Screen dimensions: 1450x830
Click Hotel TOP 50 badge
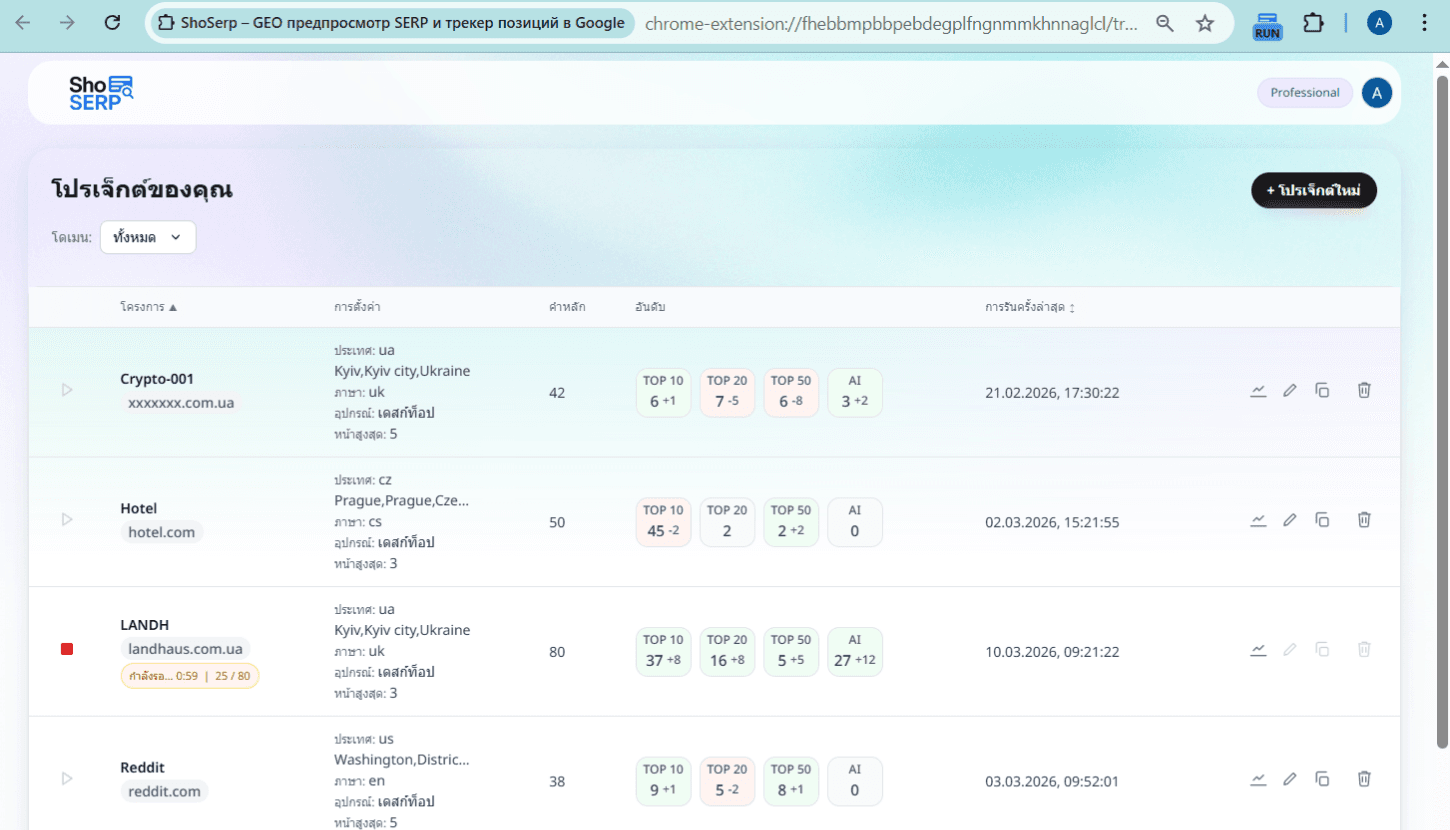[x=791, y=522]
